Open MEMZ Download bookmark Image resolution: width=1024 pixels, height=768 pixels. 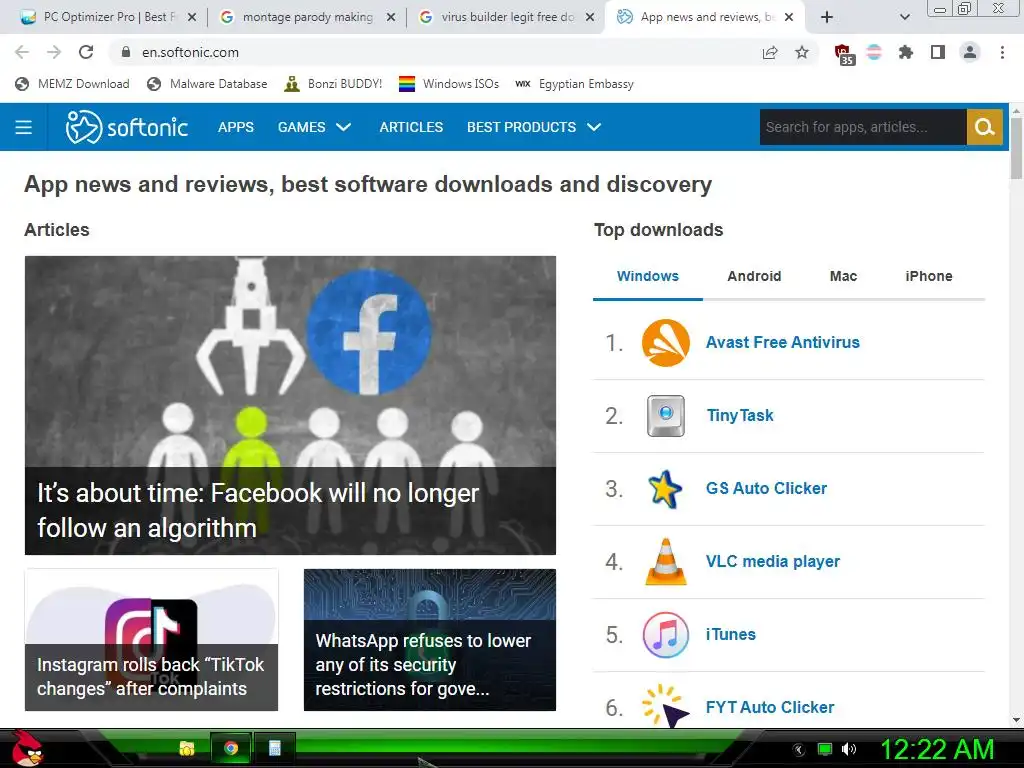72,84
